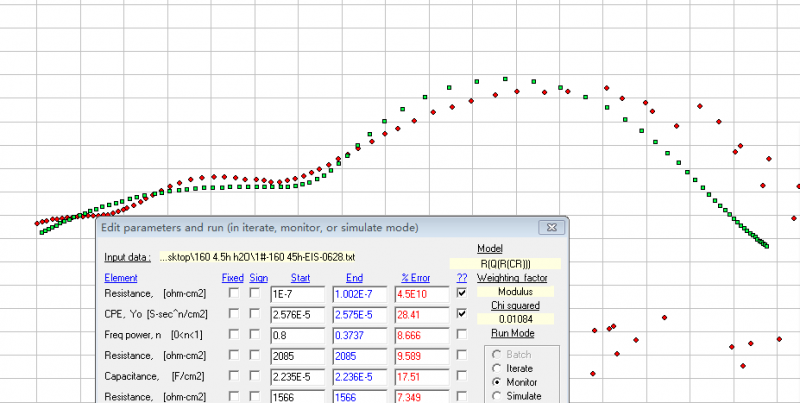Toggle Fixed for Resistance starting at 1E-7
The height and width of the screenshot is (403, 800).
pyautogui.click(x=234, y=293)
